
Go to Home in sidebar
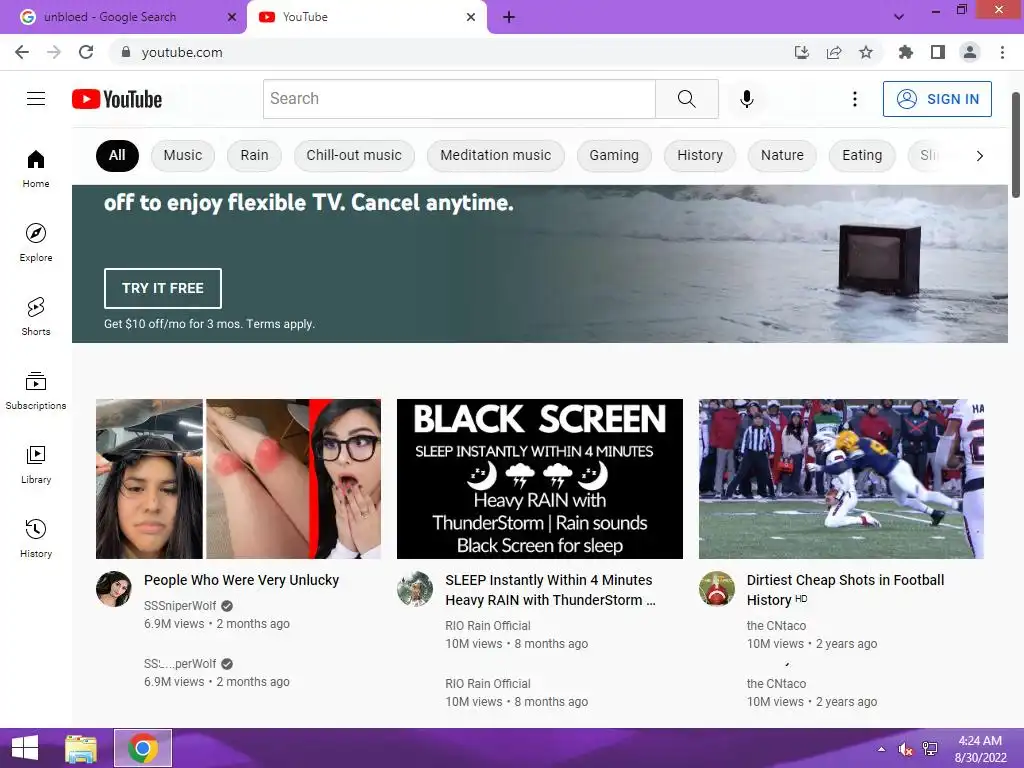[36, 168]
